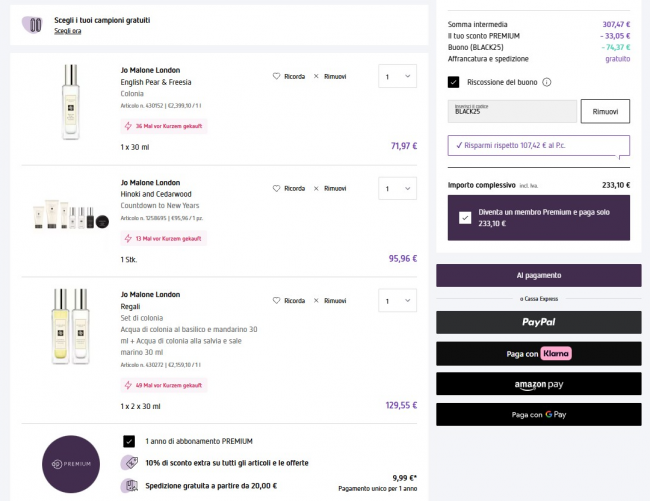Click remove X icon for Regali set
650x501 pixels.
(316, 300)
